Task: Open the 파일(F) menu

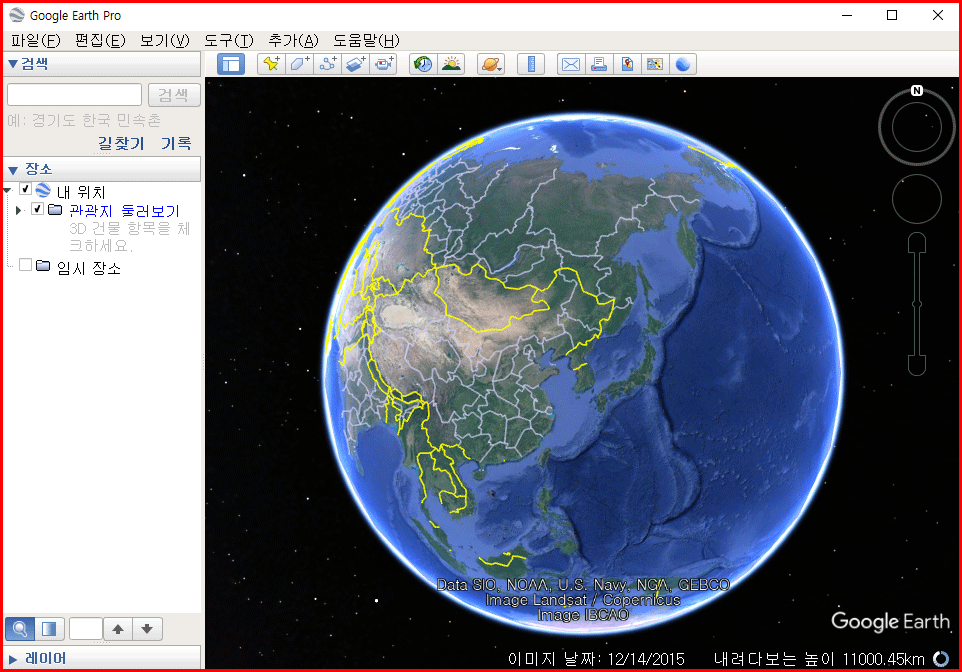Action: (36, 41)
